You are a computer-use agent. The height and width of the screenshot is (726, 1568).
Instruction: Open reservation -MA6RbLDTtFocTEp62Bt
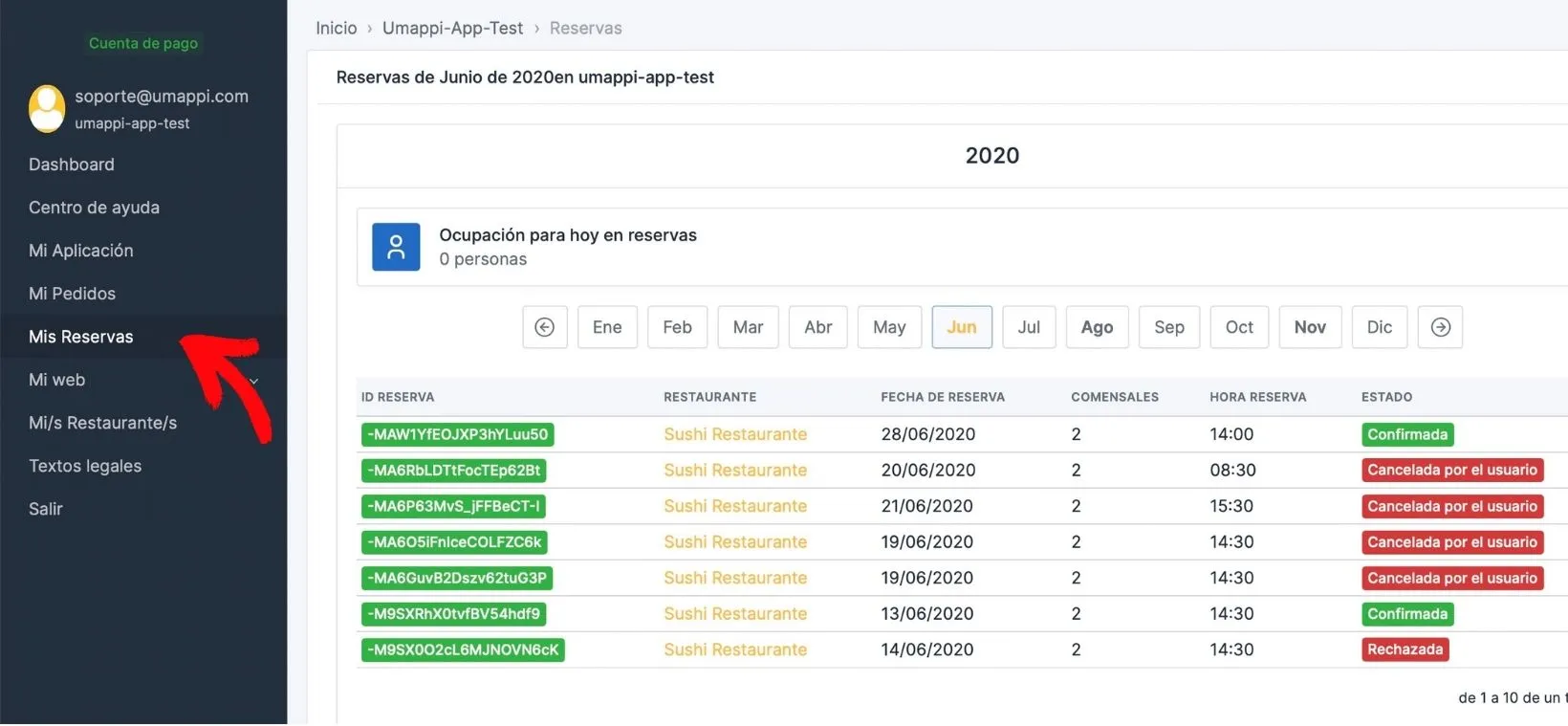click(x=454, y=471)
